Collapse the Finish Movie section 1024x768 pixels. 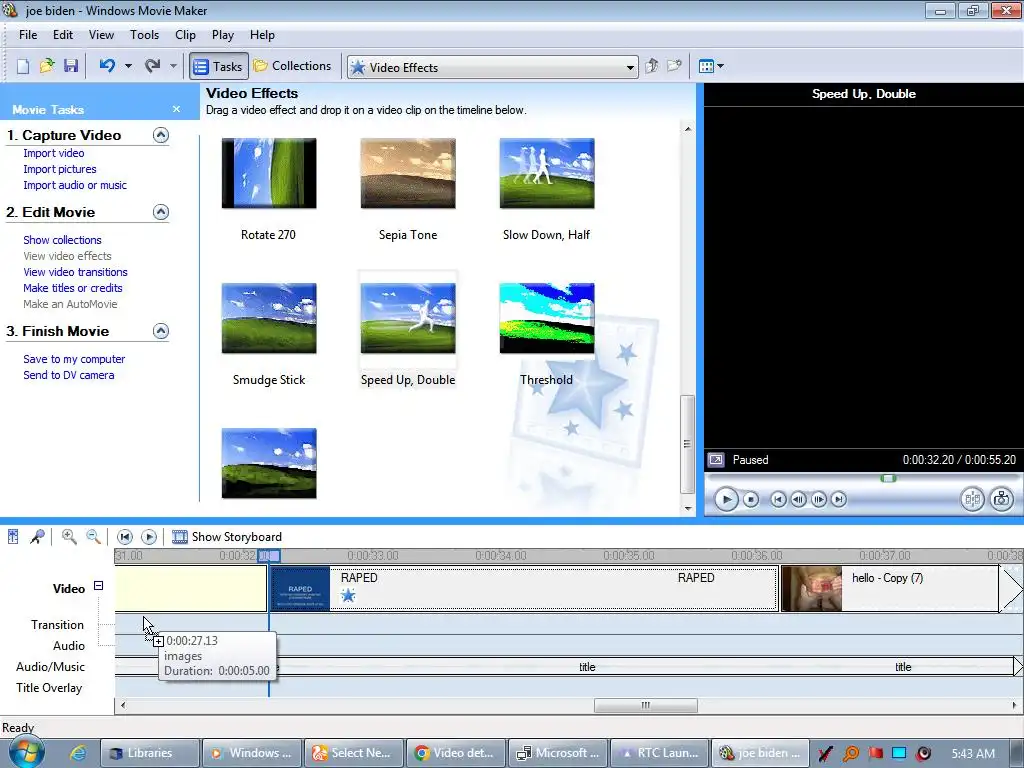161,331
